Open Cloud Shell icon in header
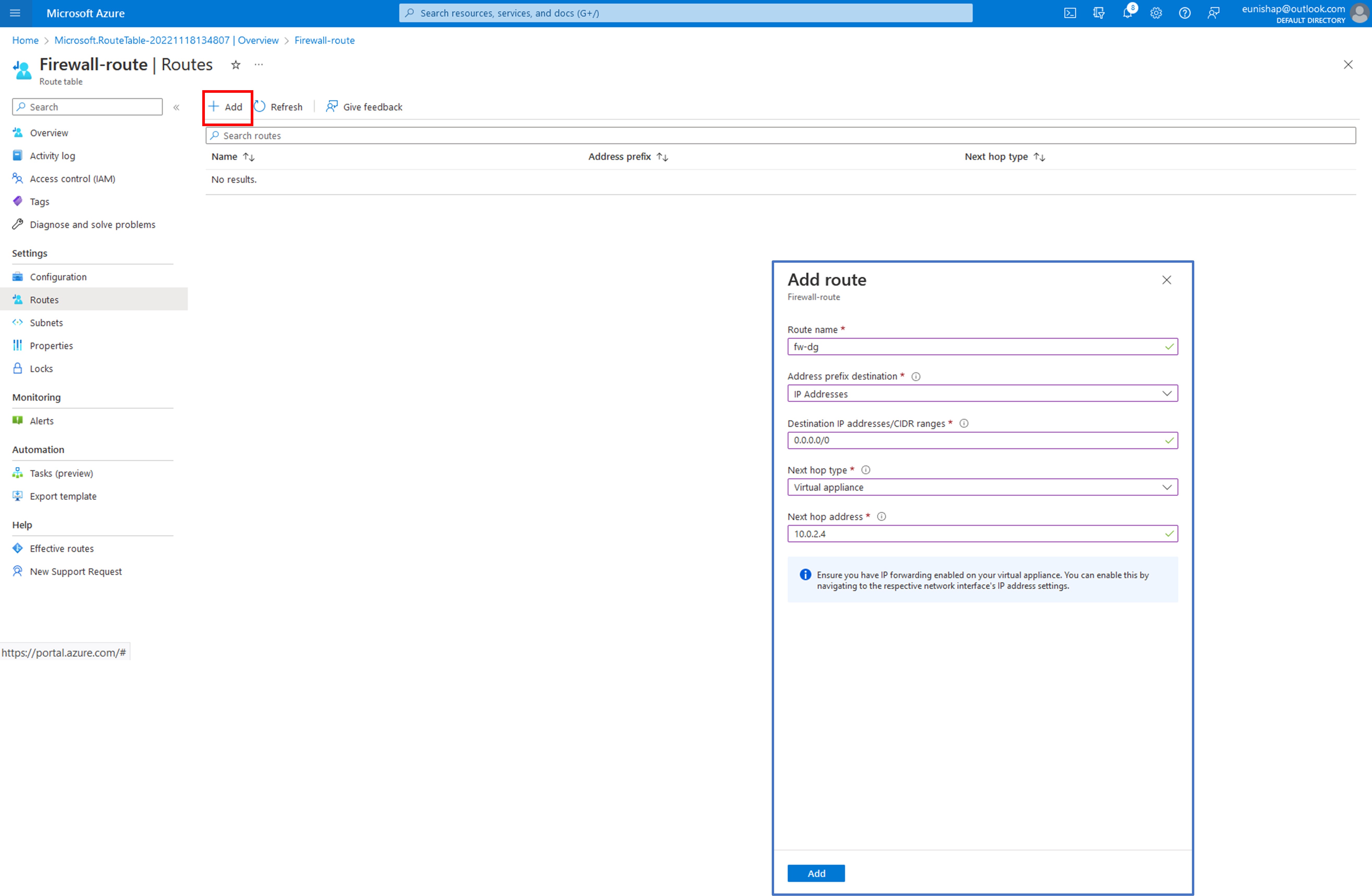Viewport: 1372px width, 896px height. (1069, 13)
